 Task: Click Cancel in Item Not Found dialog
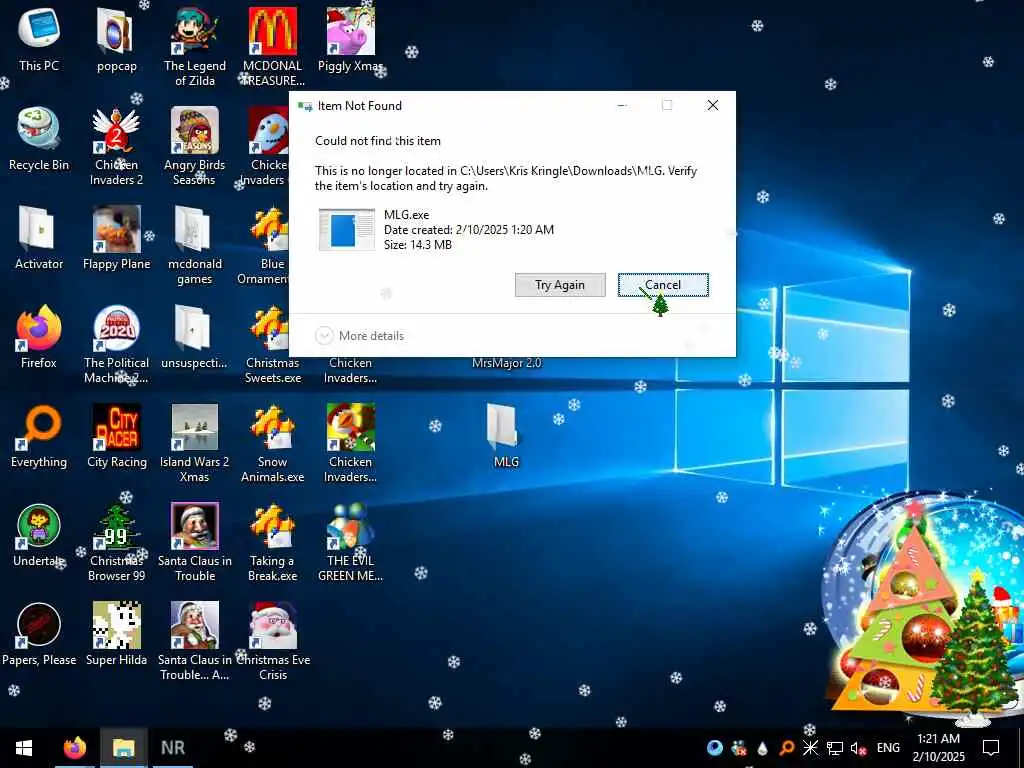click(x=663, y=285)
